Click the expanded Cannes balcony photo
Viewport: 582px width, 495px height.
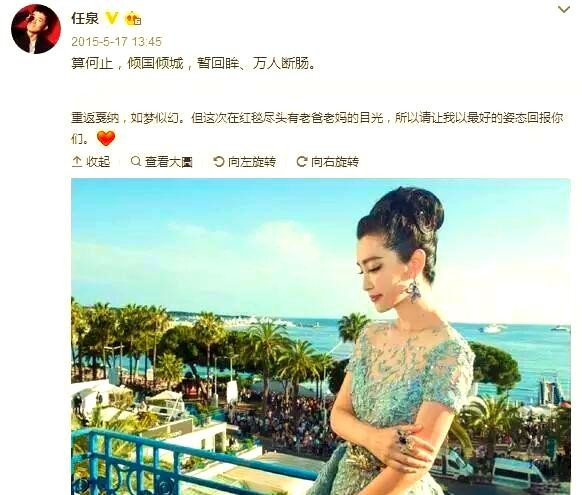point(321,337)
